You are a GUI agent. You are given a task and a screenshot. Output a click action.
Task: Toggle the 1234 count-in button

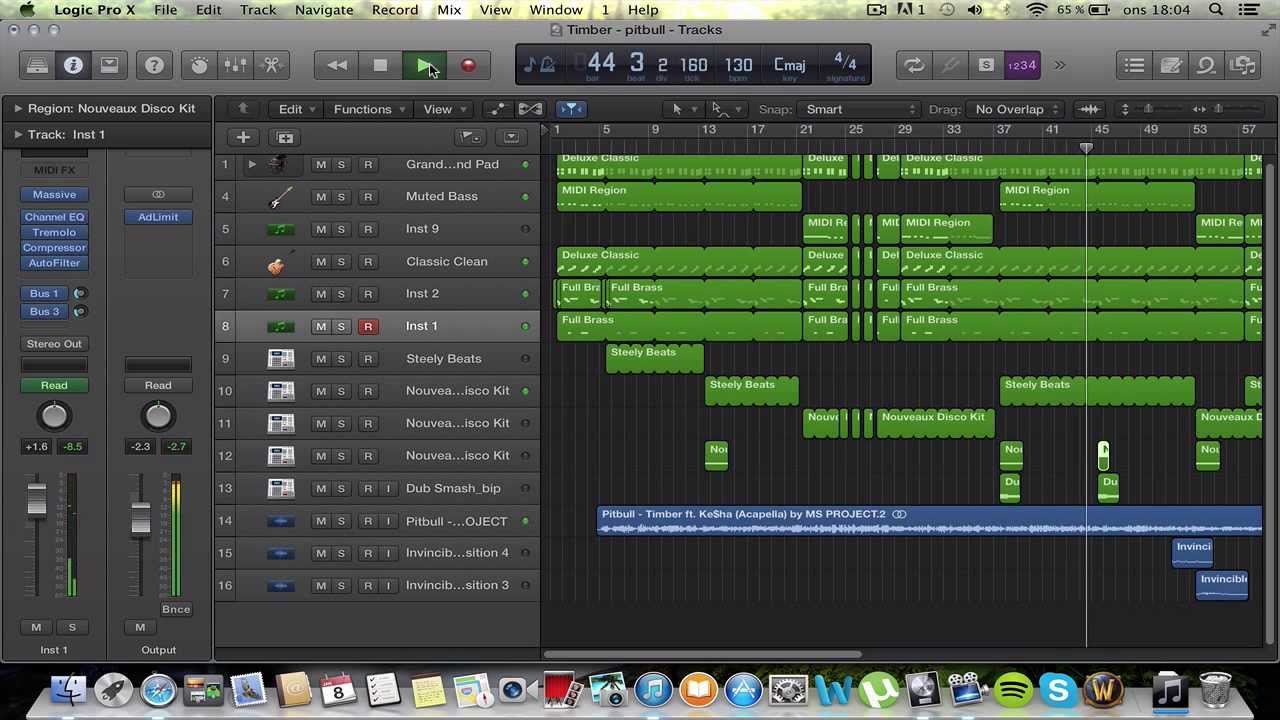click(x=1022, y=65)
